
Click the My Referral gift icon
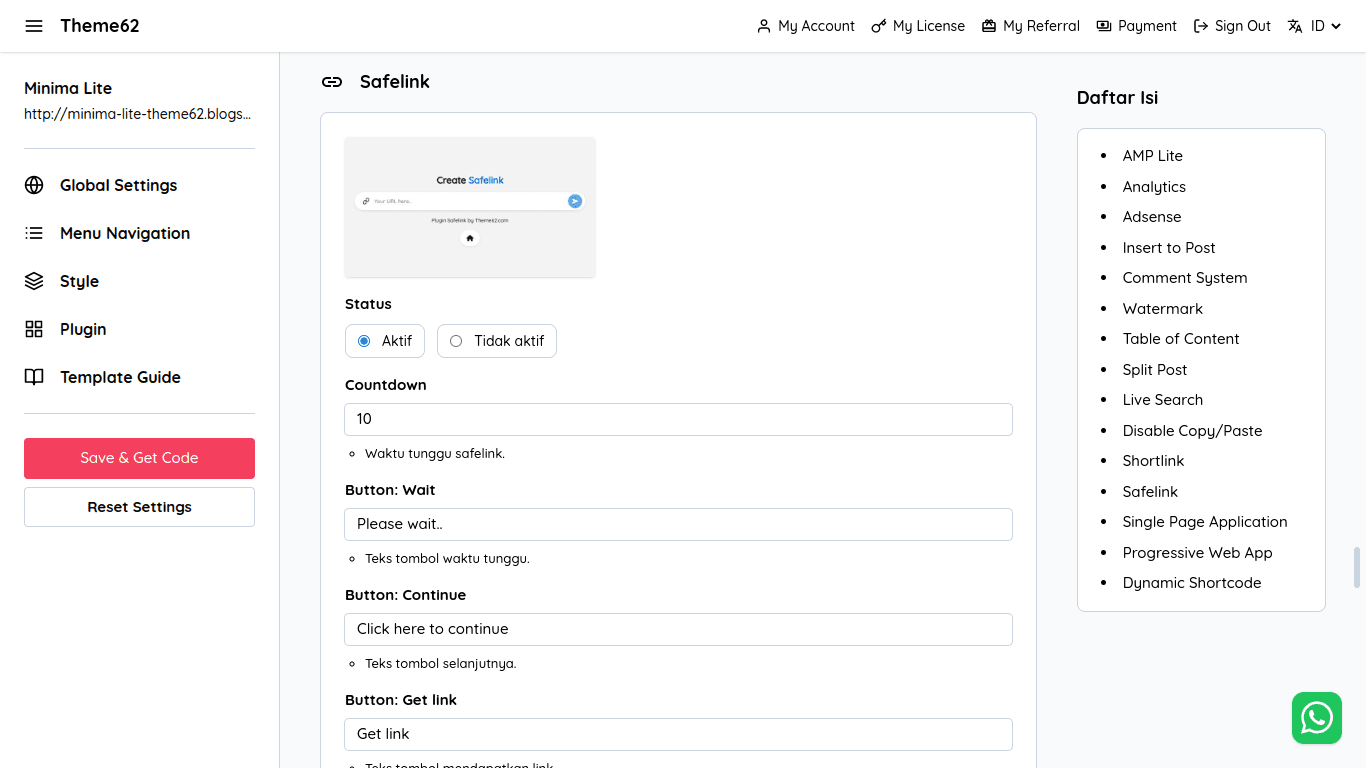click(x=989, y=26)
